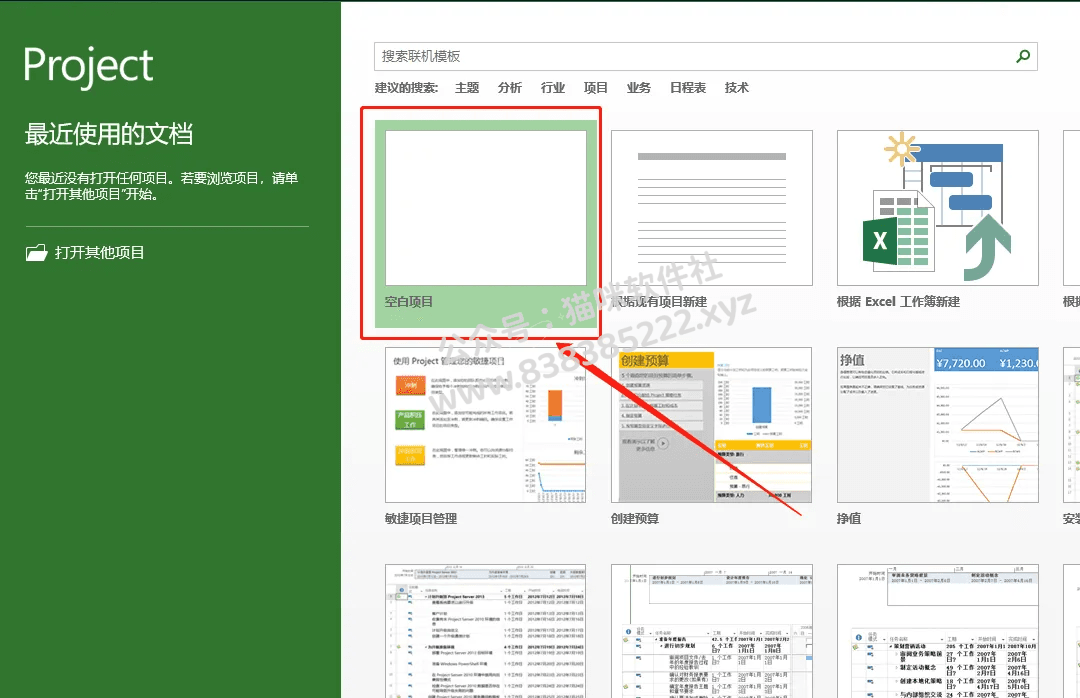
Task: Click the search magnifier icon
Action: (x=1023, y=57)
